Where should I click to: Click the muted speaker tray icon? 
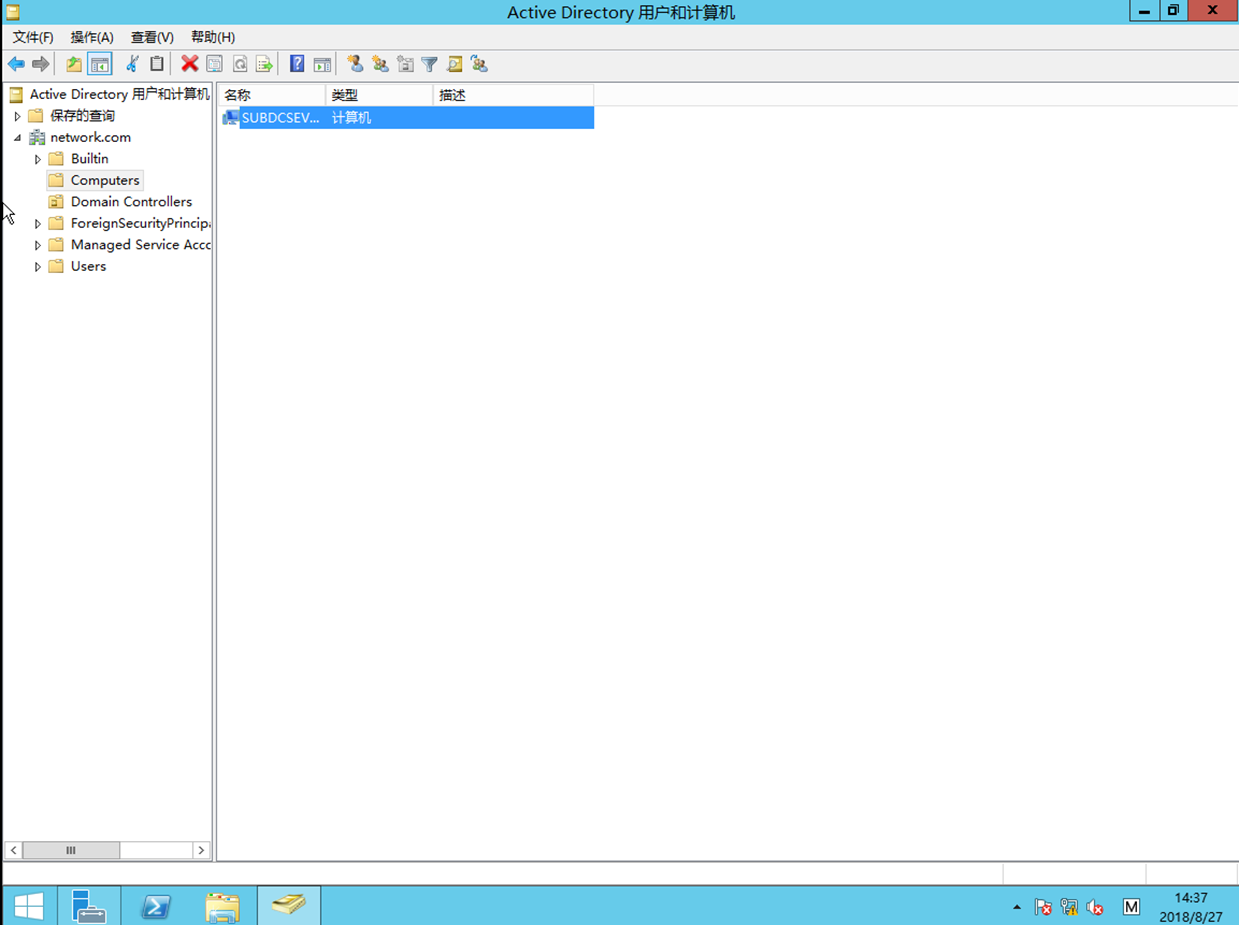coord(1095,907)
